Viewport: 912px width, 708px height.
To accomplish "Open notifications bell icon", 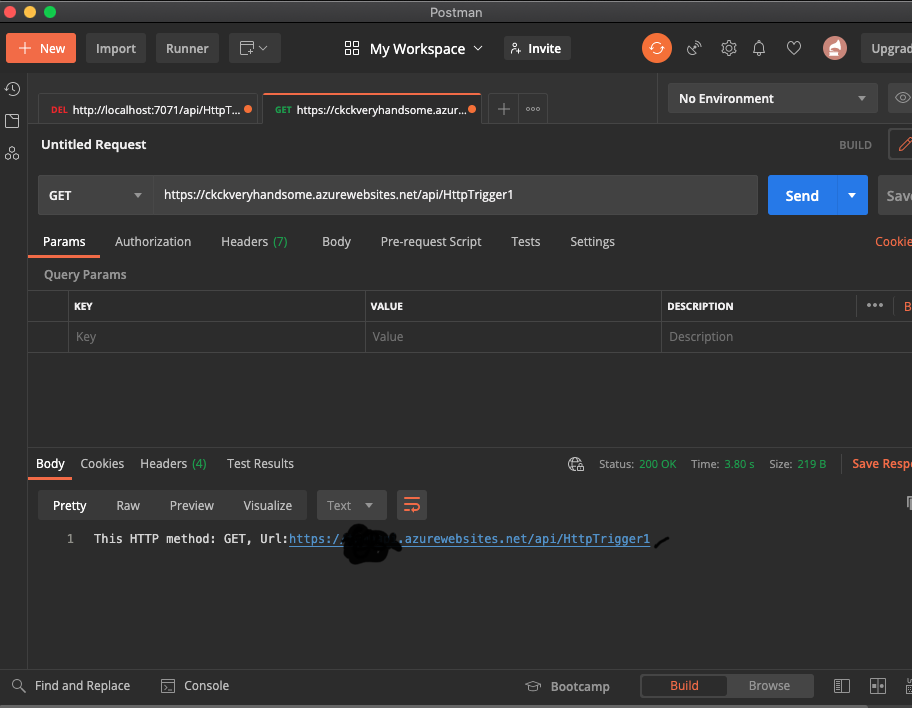I will tap(759, 48).
